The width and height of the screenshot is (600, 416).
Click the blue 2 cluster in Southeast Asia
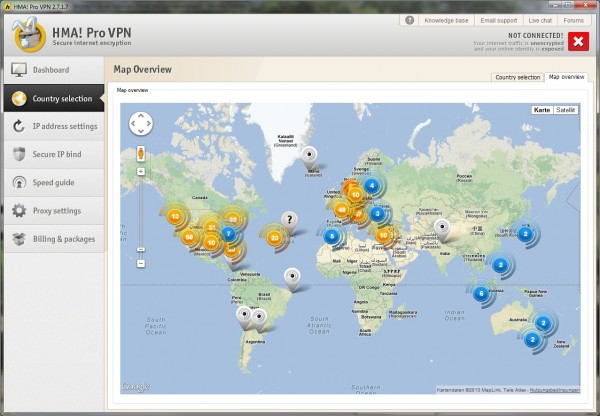500,264
